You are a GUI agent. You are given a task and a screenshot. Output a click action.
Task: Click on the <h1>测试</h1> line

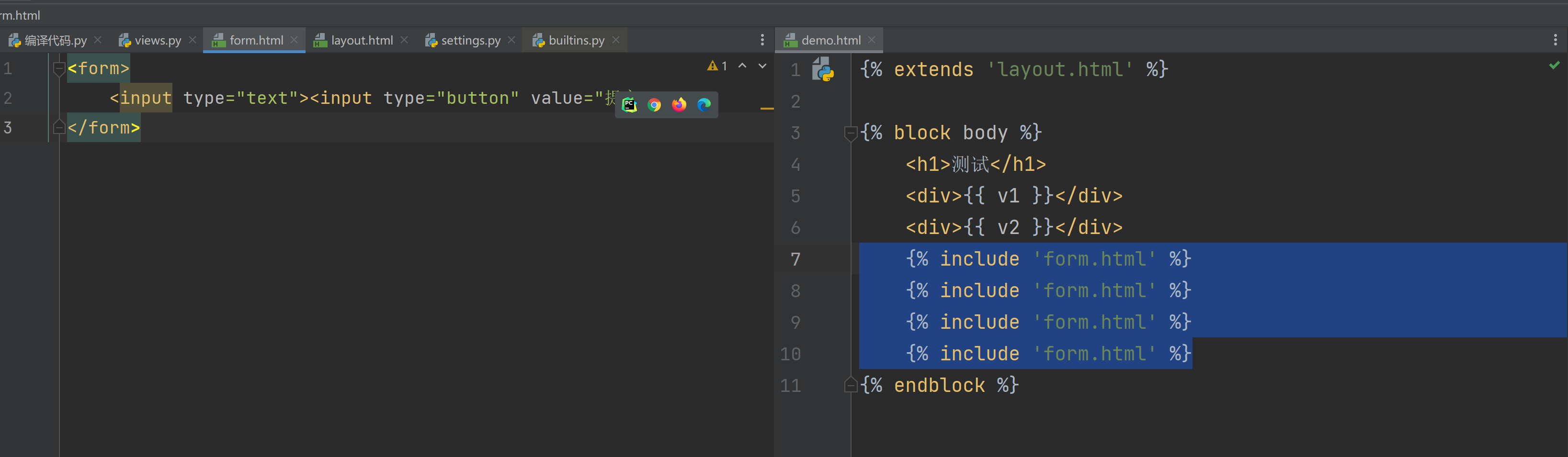point(976,164)
